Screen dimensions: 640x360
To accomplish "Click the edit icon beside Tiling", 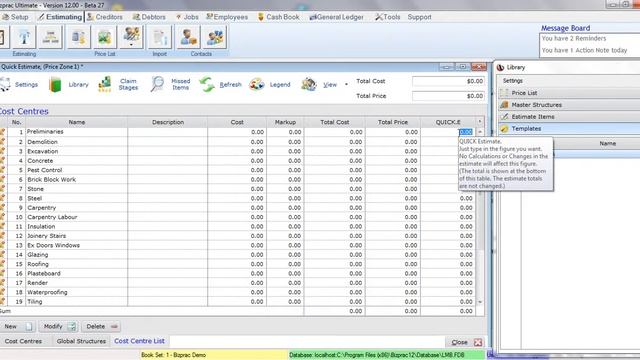I will coord(2,302).
